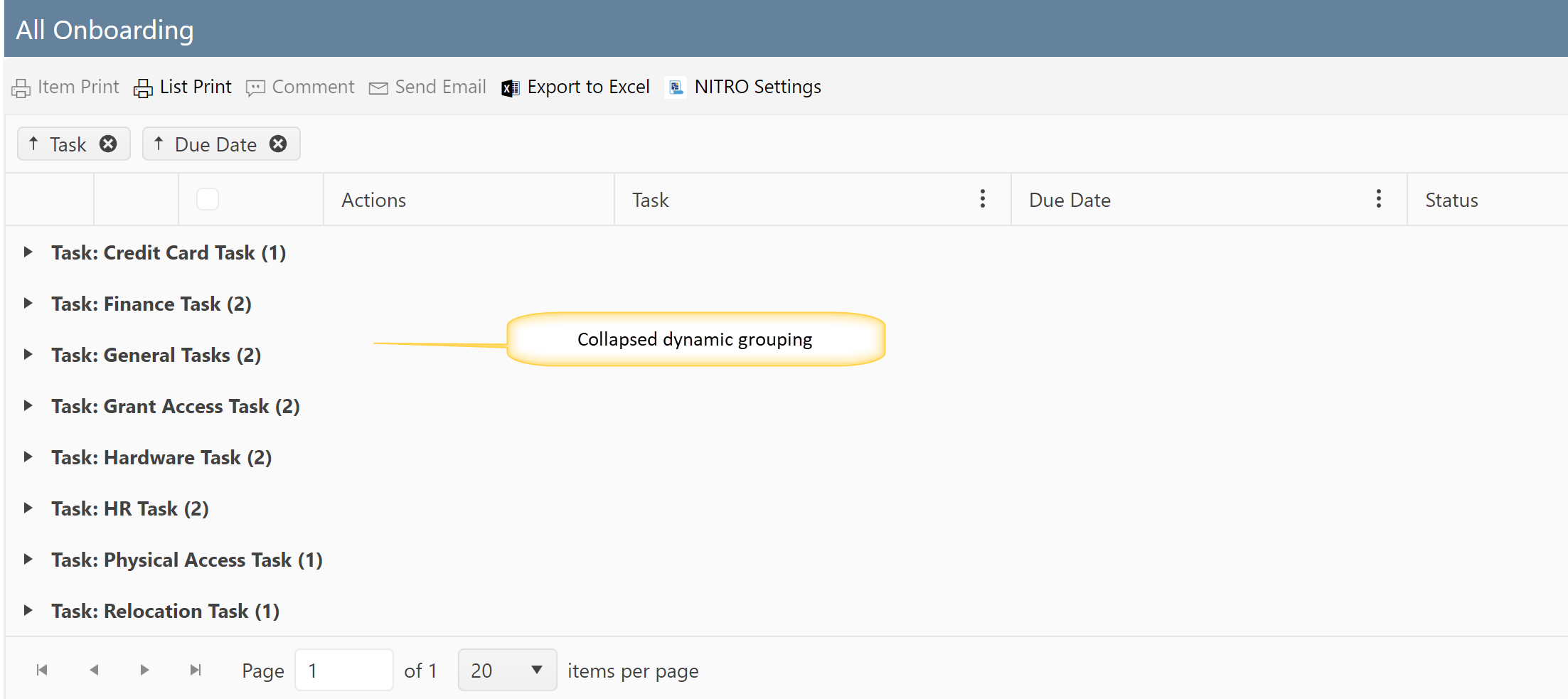Toggle sort arrow on Due Date chip
1568x699 pixels.
tap(159, 144)
